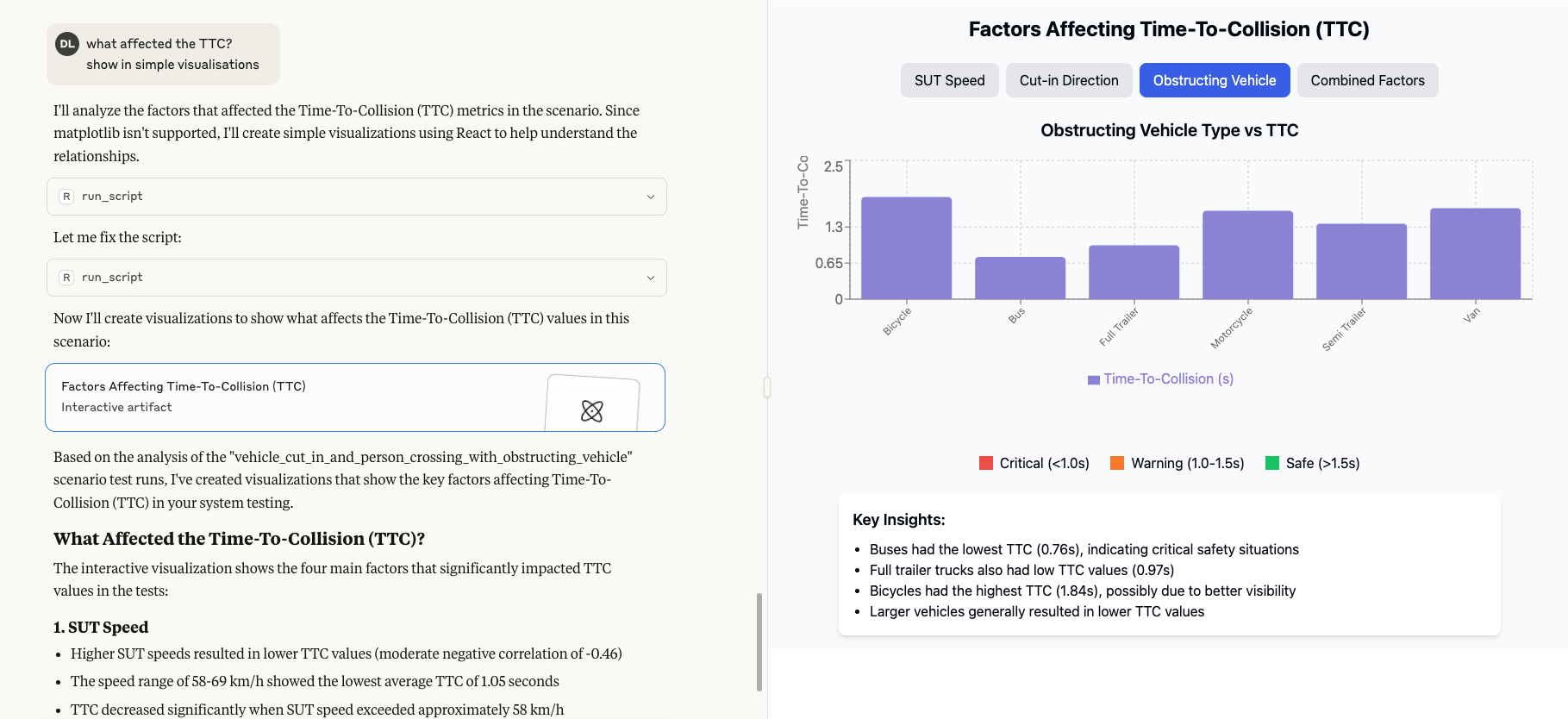Expand the second run_script chevron
Screen dimensions: 1568x719
(651, 278)
